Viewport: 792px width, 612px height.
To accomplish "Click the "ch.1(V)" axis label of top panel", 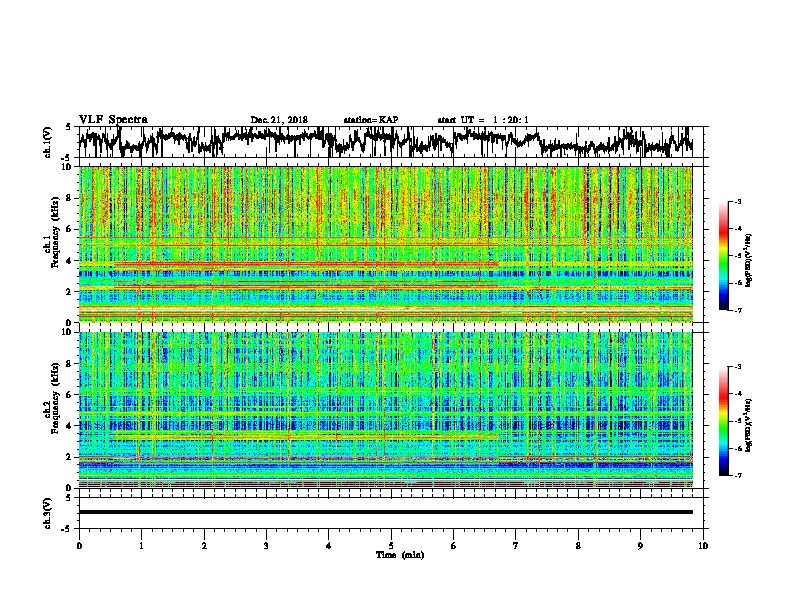I will (x=47, y=142).
